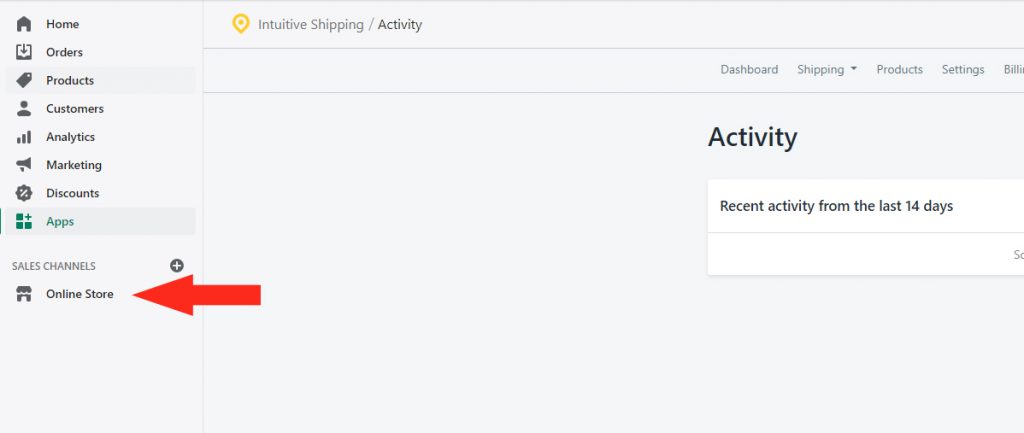The height and width of the screenshot is (433, 1024).
Task: Click the Recent activity card header
Action: pyautogui.click(x=866, y=206)
